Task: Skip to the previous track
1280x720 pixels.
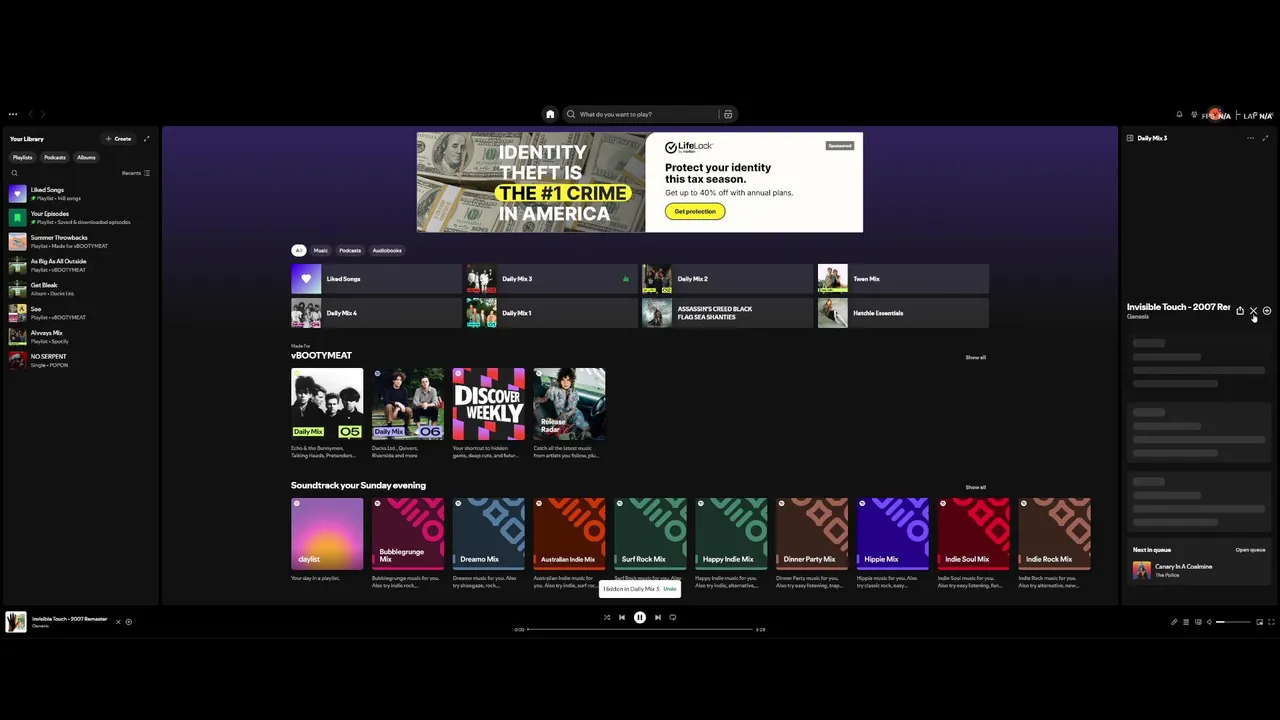Action: [x=622, y=618]
